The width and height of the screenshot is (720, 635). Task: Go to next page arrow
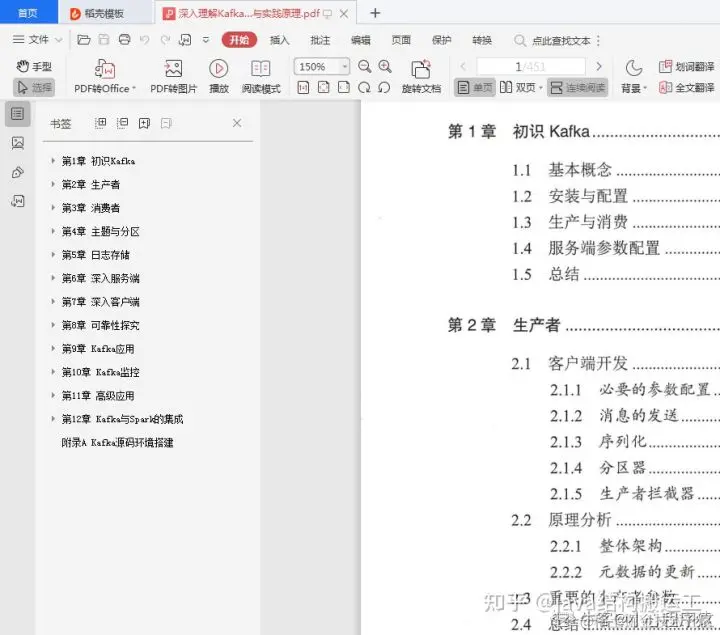pos(599,67)
